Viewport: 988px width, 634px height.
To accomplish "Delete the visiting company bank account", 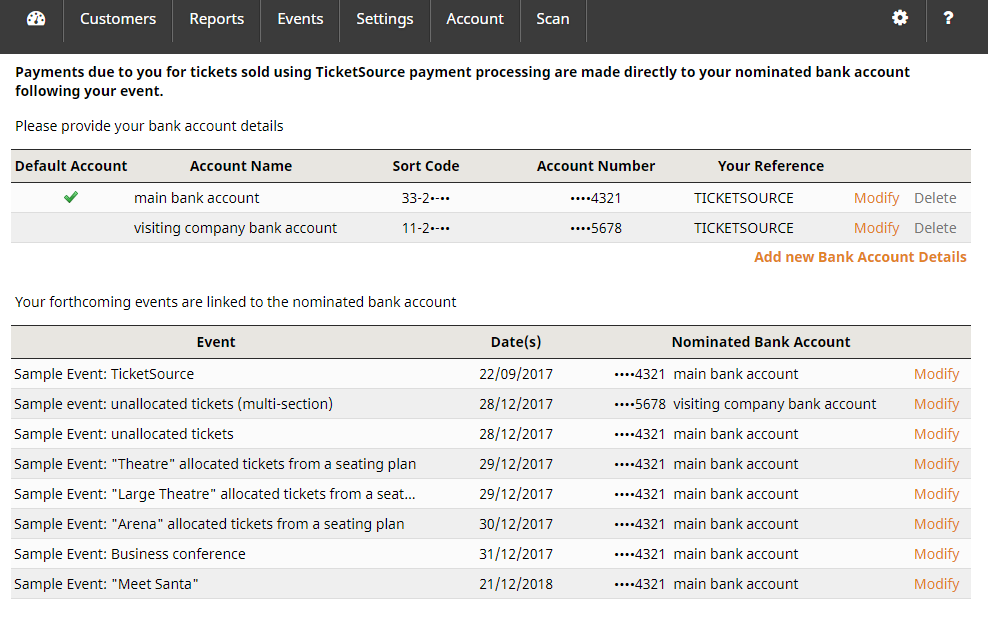I will pos(935,228).
